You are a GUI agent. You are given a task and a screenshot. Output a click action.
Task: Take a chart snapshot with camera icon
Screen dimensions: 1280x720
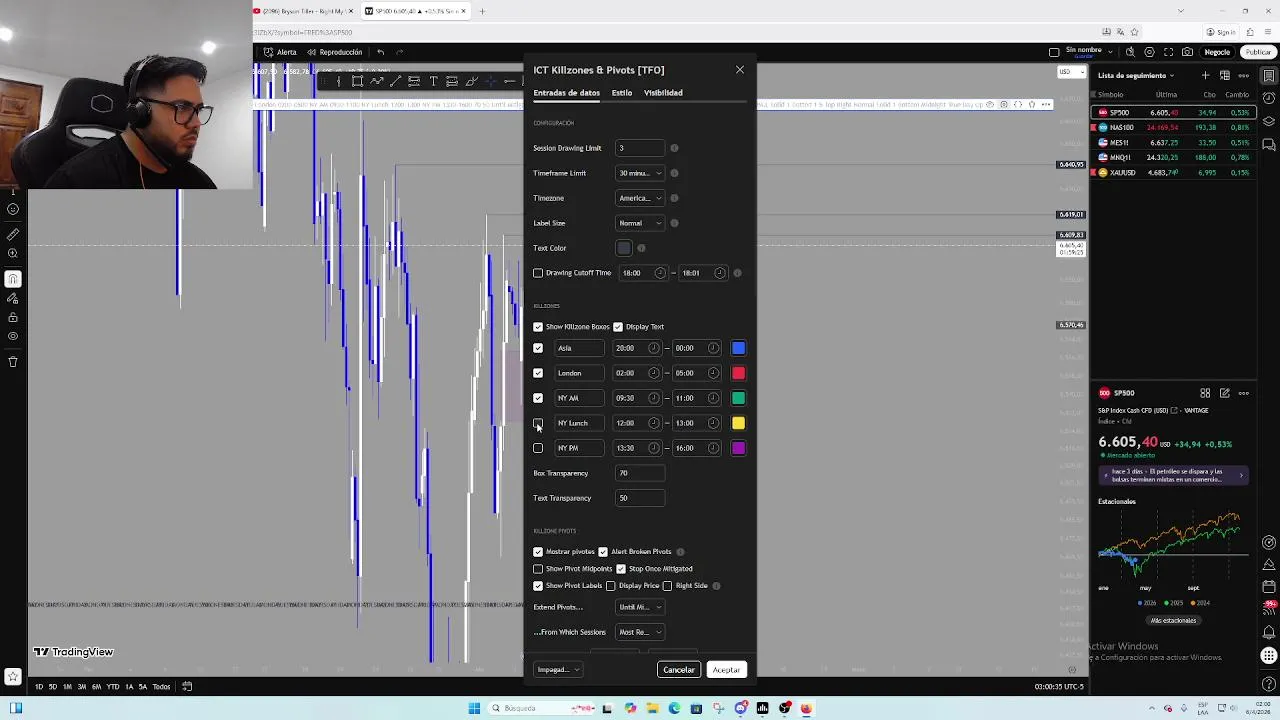coord(1187,52)
